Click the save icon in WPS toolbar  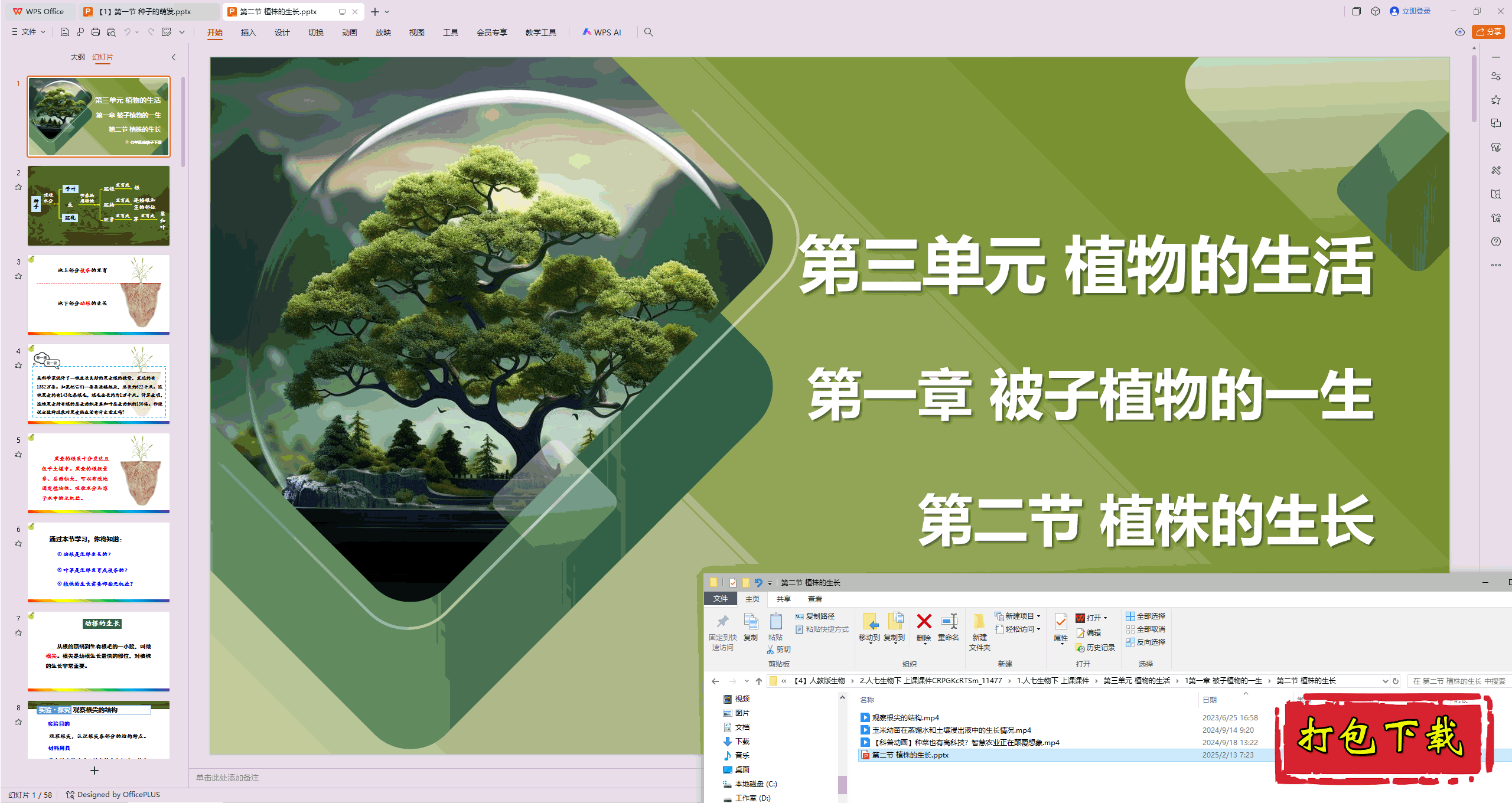[65, 32]
